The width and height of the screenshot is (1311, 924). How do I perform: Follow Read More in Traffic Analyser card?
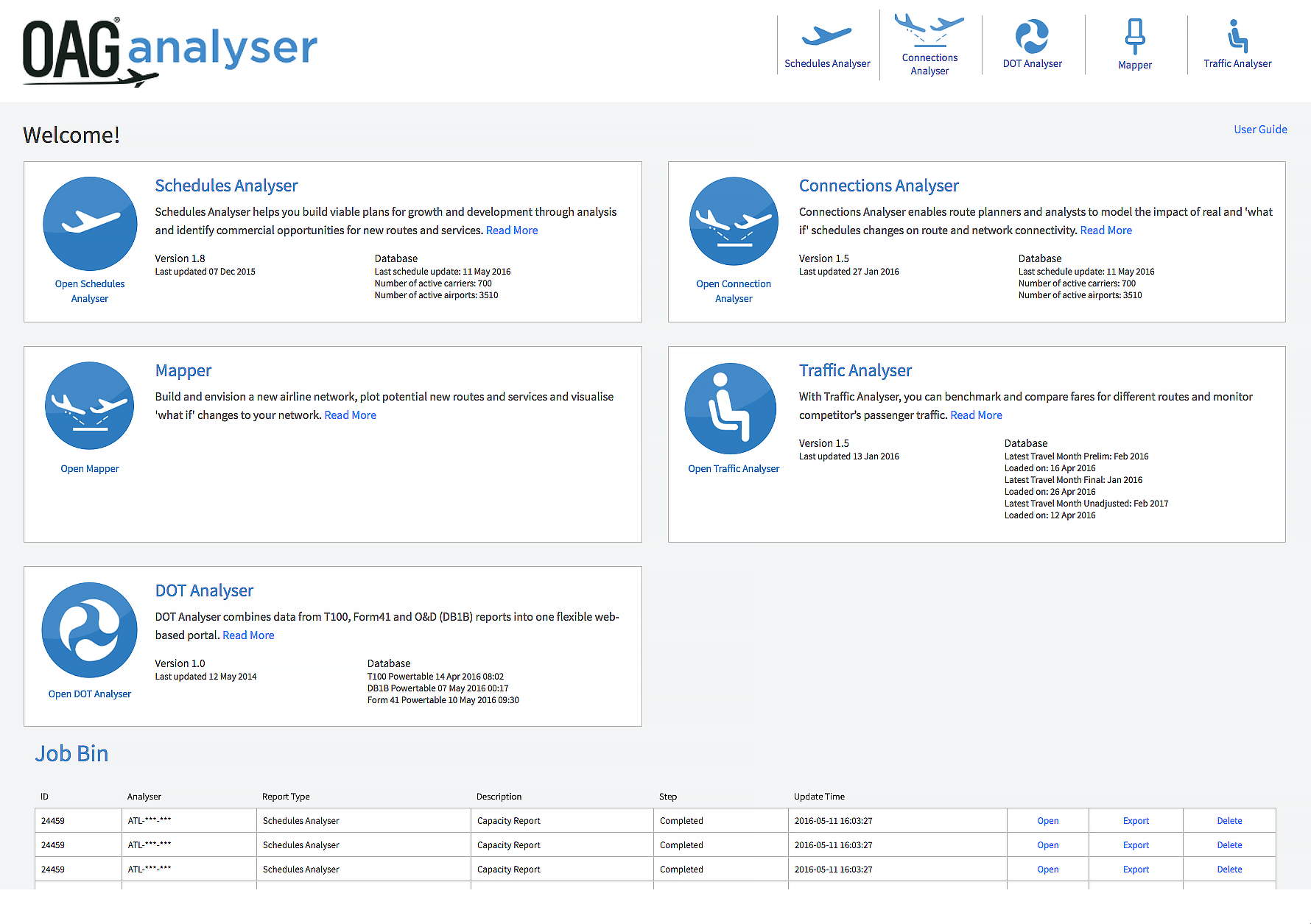pyautogui.click(x=976, y=415)
